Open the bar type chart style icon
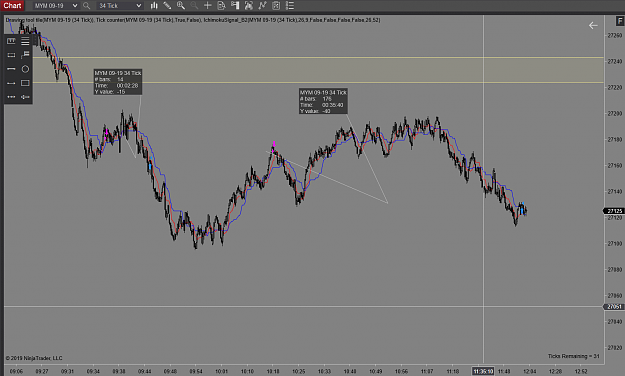Image resolution: width=625 pixels, height=376 pixels. [154, 6]
